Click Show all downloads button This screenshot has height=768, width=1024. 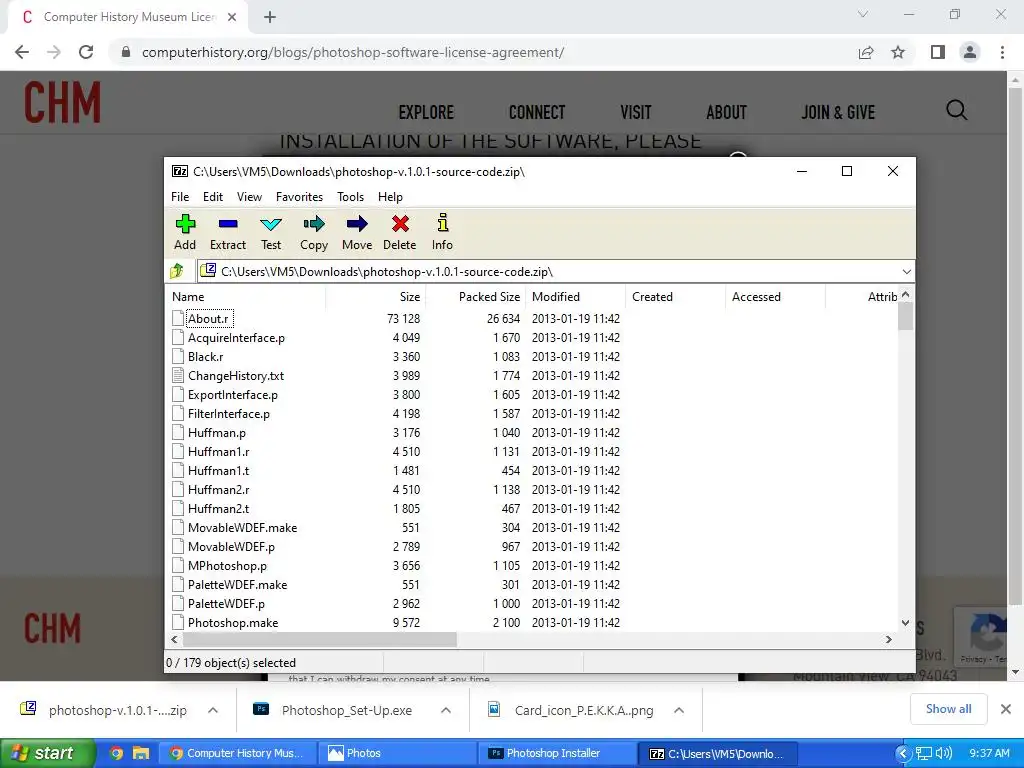[948, 709]
